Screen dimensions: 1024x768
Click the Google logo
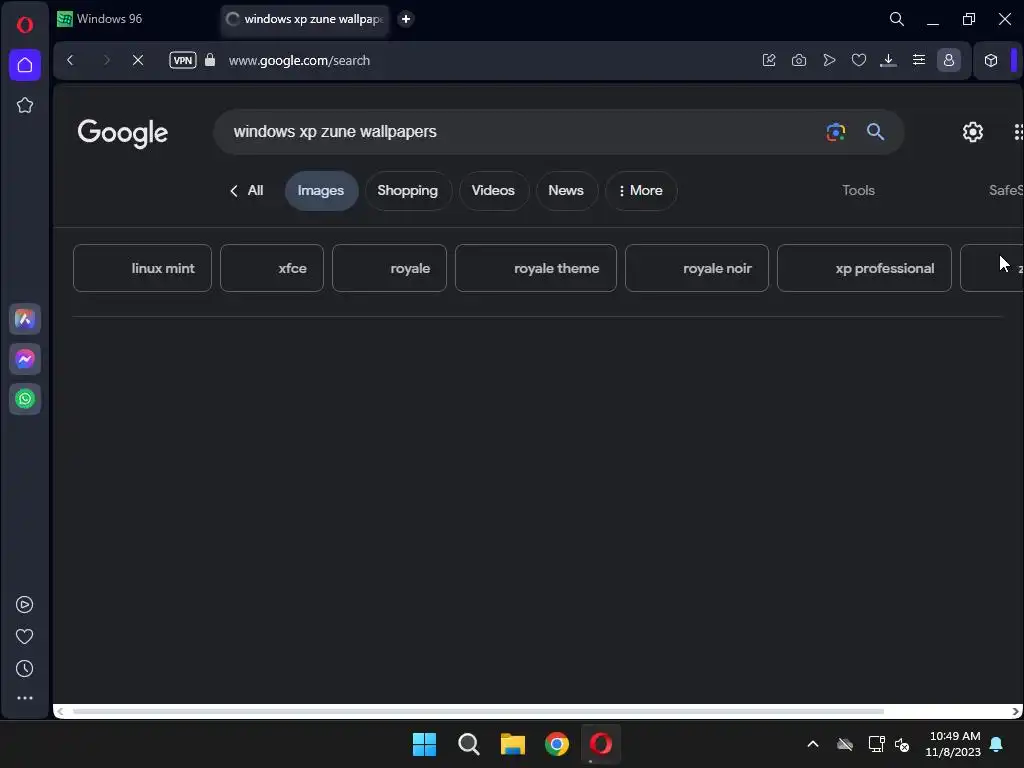(123, 133)
